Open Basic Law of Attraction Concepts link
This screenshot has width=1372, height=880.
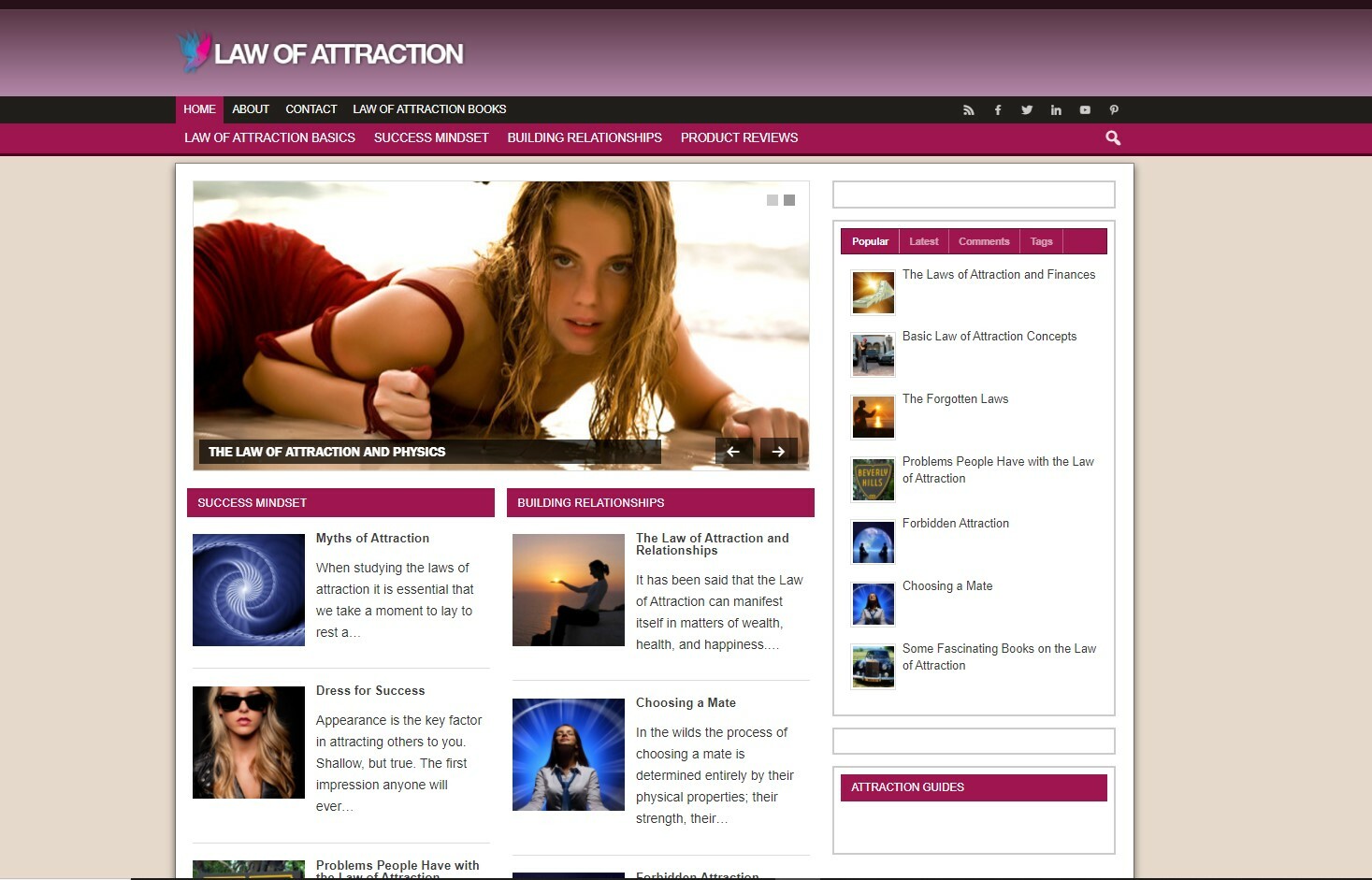pyautogui.click(x=989, y=337)
